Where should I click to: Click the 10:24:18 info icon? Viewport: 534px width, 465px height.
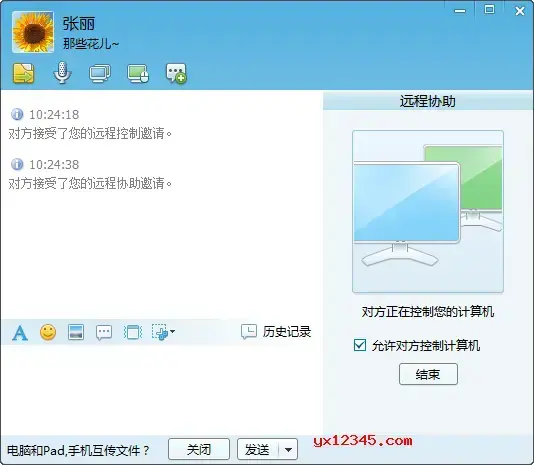click(17, 114)
